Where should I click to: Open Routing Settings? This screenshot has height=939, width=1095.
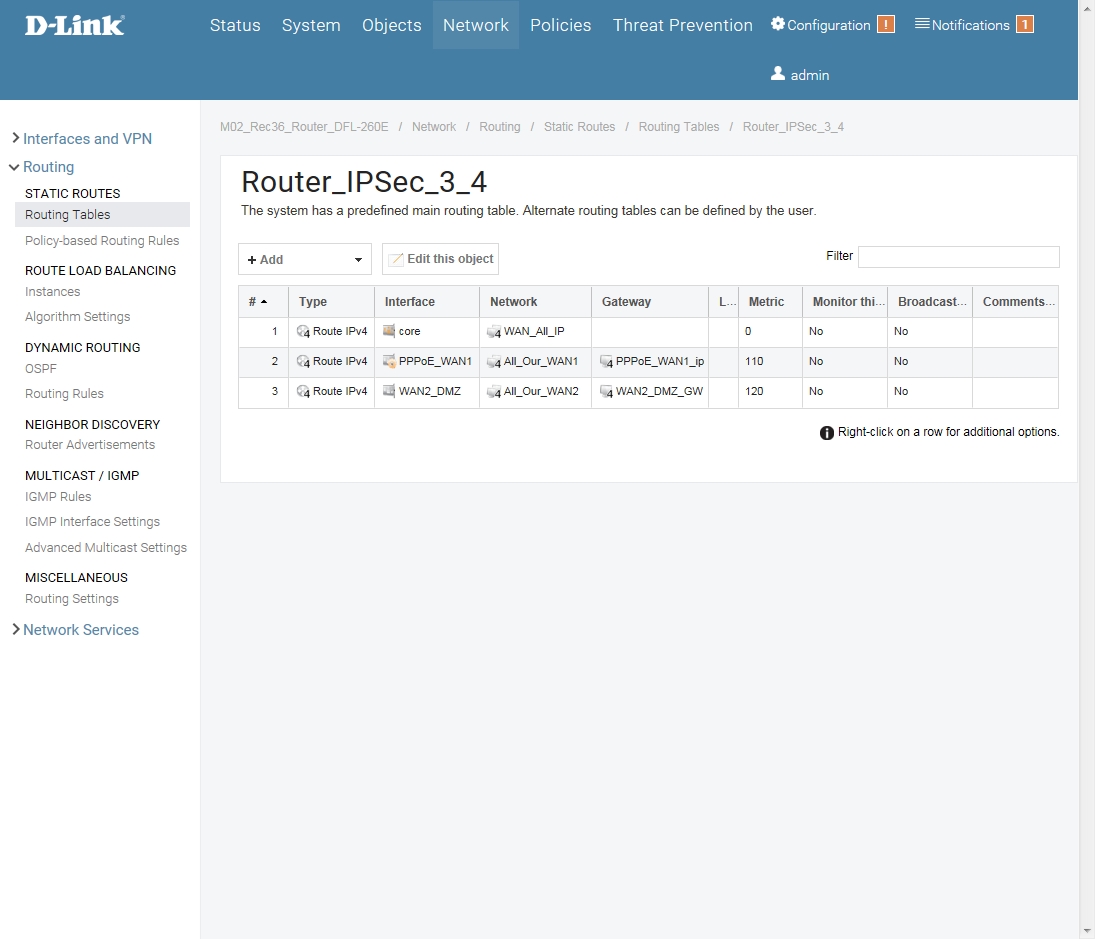pyautogui.click(x=72, y=598)
